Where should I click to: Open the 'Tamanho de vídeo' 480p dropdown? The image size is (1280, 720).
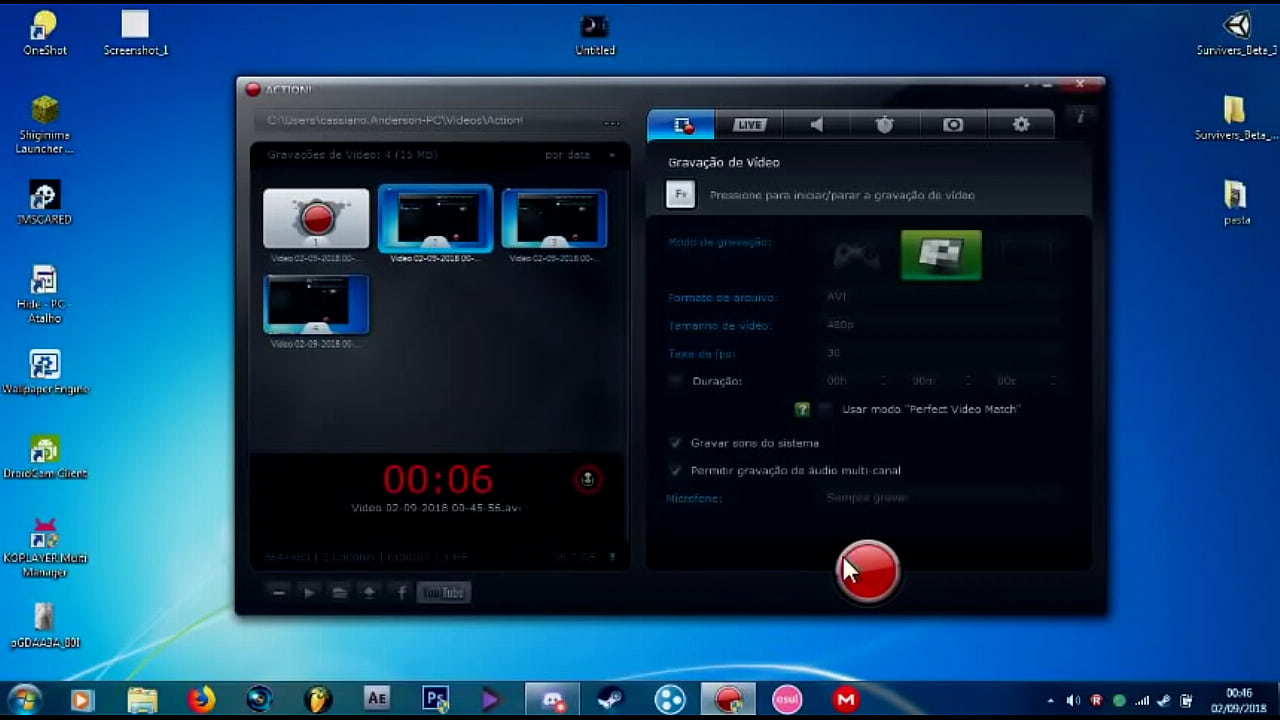click(940, 325)
